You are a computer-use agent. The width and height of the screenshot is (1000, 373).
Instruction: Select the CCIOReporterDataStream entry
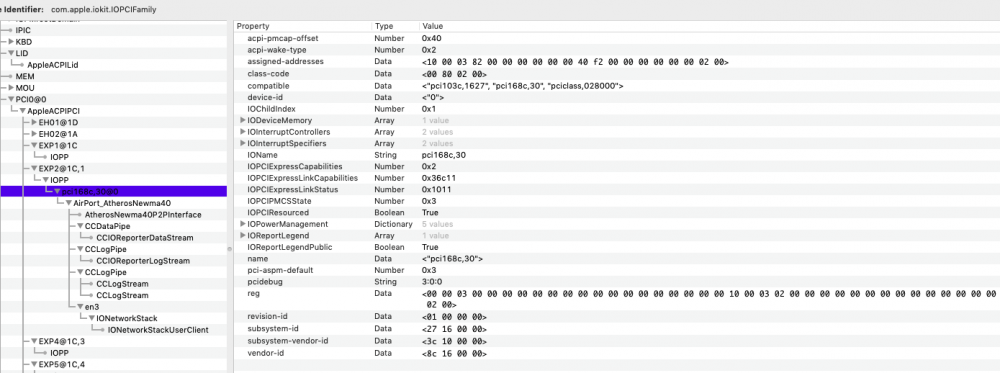(145, 237)
